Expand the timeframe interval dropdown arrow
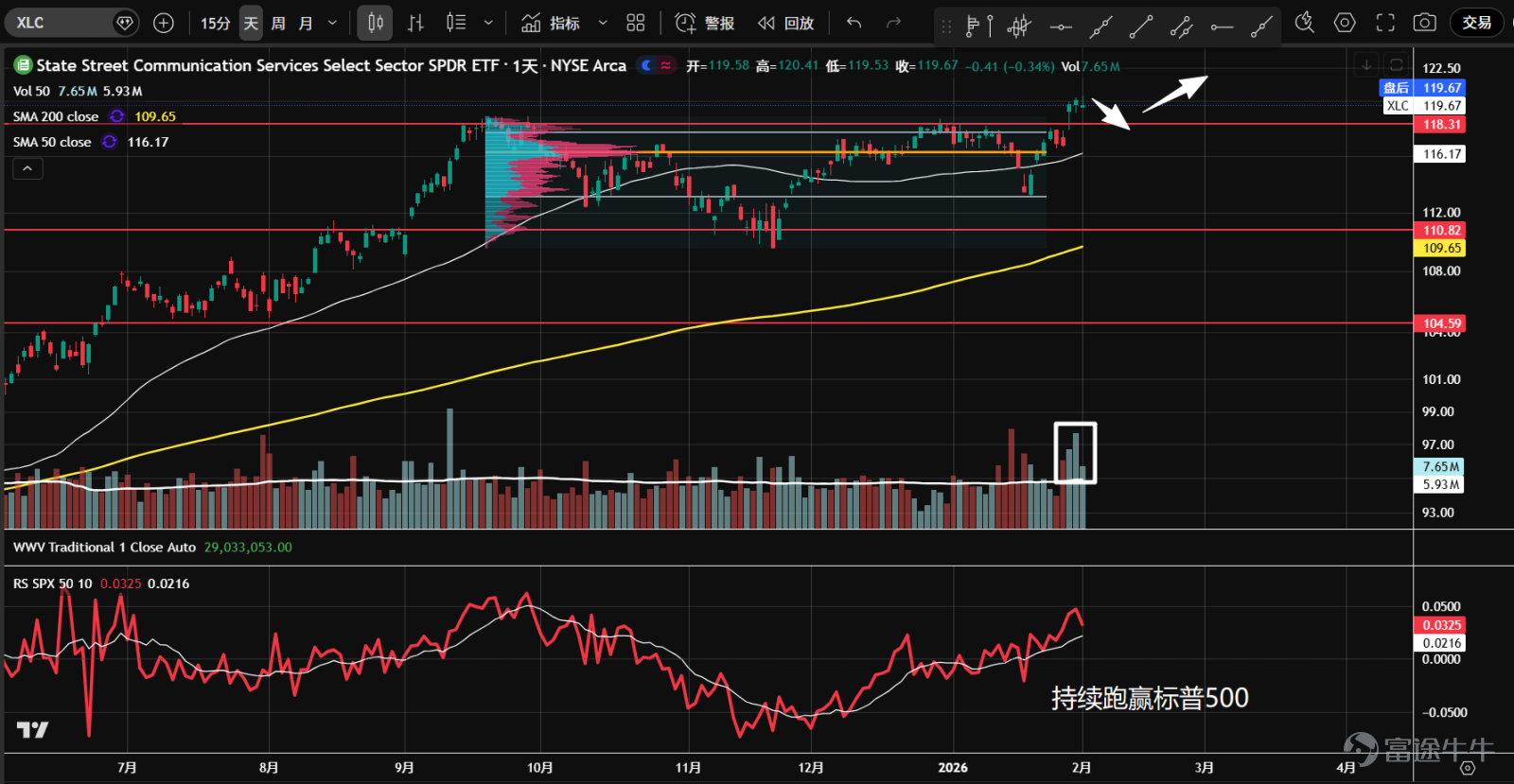Screen dimensions: 1514x784 coord(332,23)
